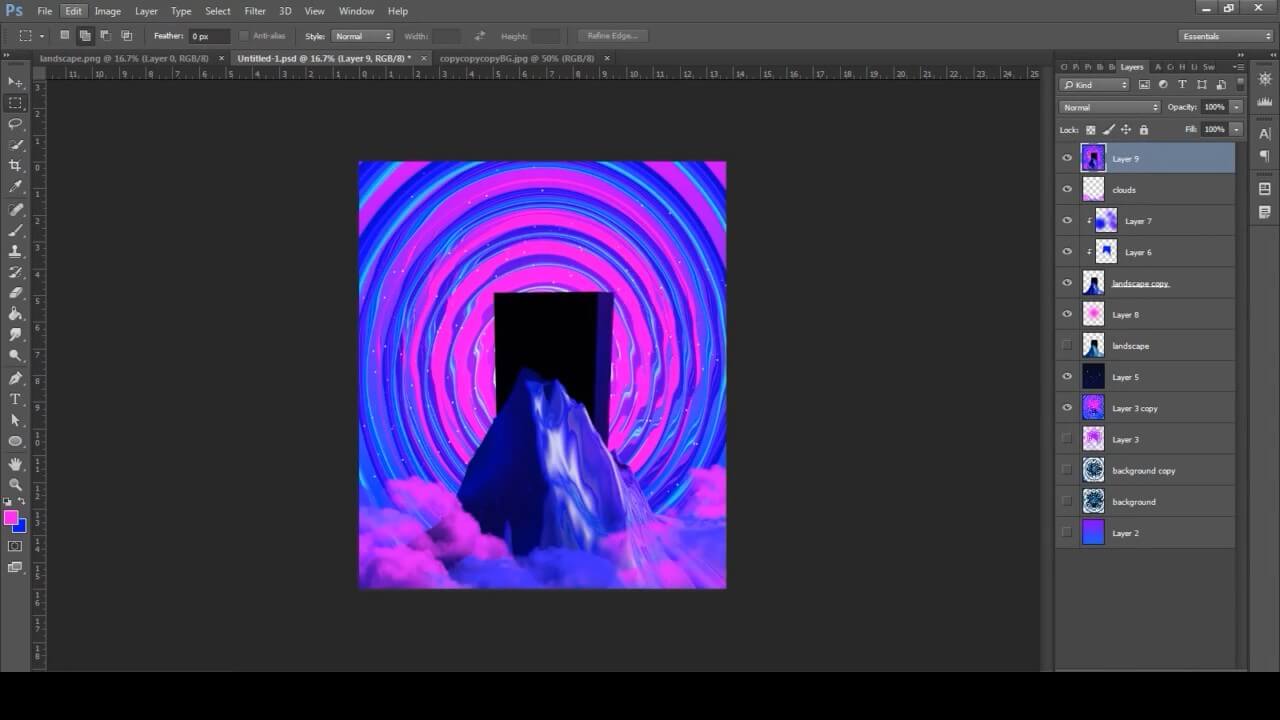The height and width of the screenshot is (720, 1280).
Task: Select the Lasso tool
Action: 15,124
